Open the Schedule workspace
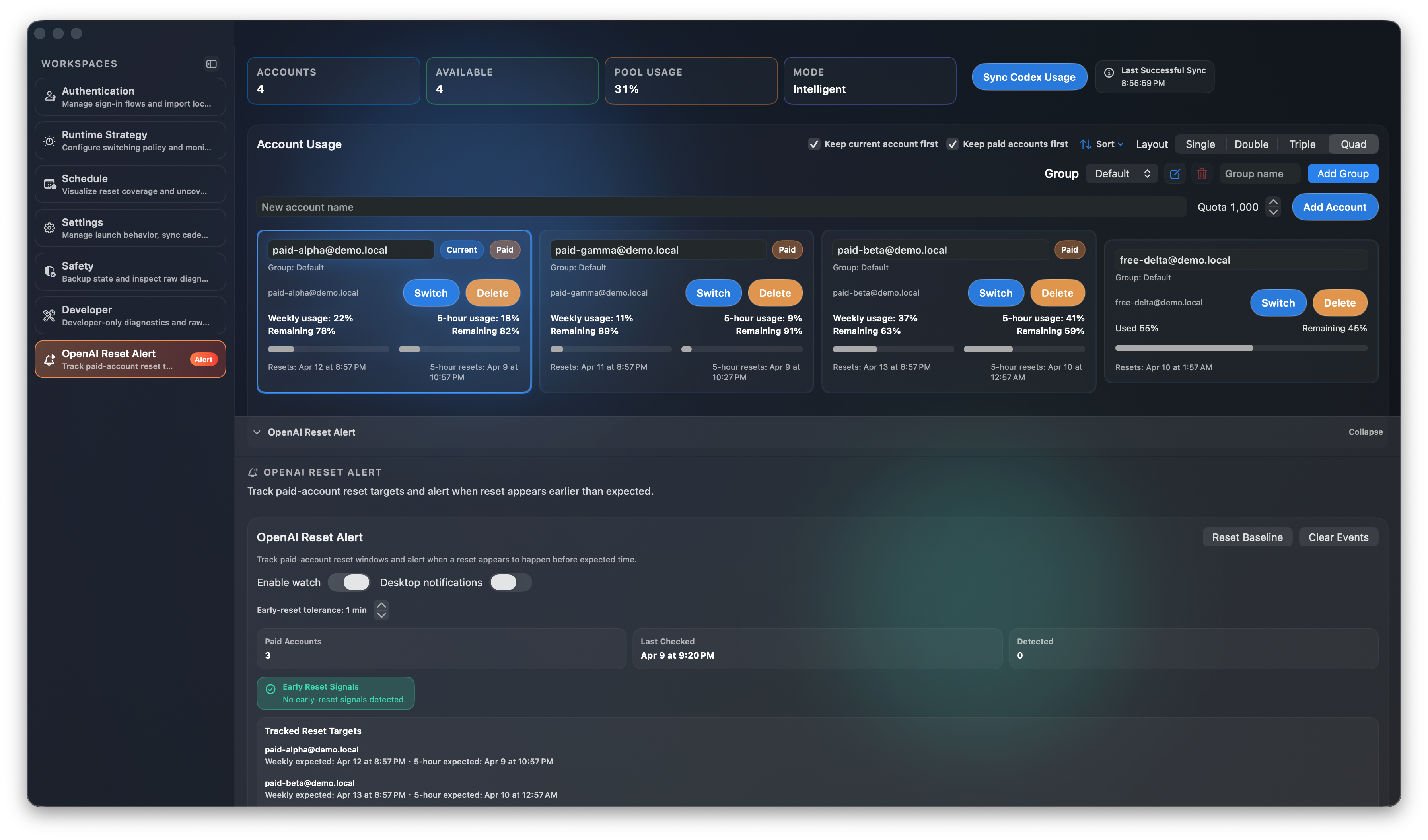 coord(130,184)
